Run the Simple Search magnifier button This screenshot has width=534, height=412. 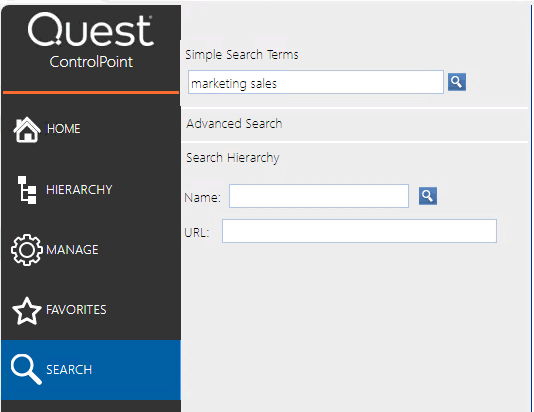[457, 82]
